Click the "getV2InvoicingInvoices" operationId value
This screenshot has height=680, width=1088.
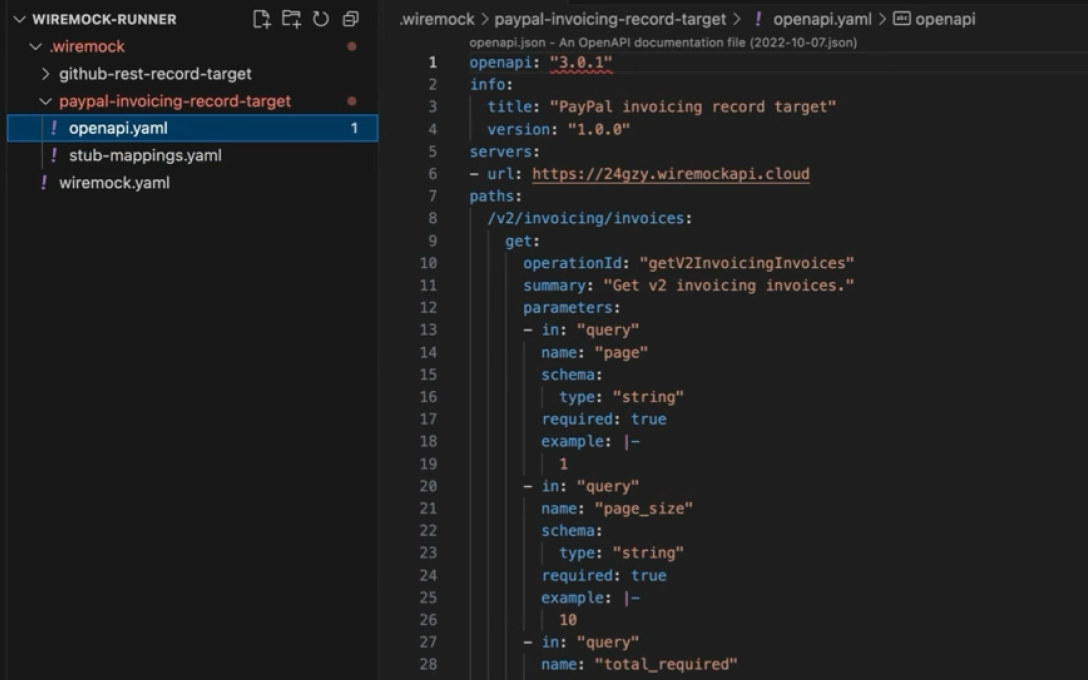click(x=747, y=263)
